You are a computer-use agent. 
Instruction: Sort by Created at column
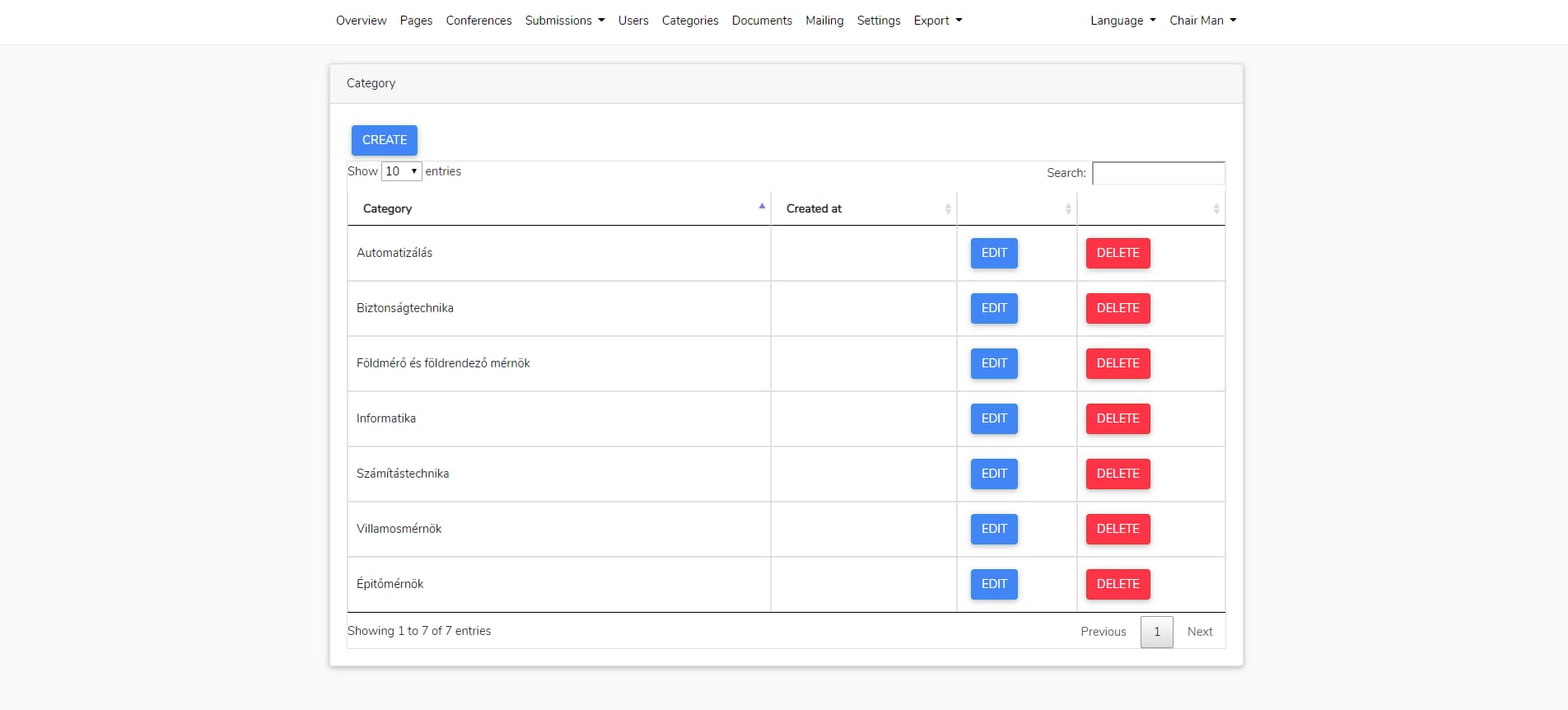[x=864, y=208]
